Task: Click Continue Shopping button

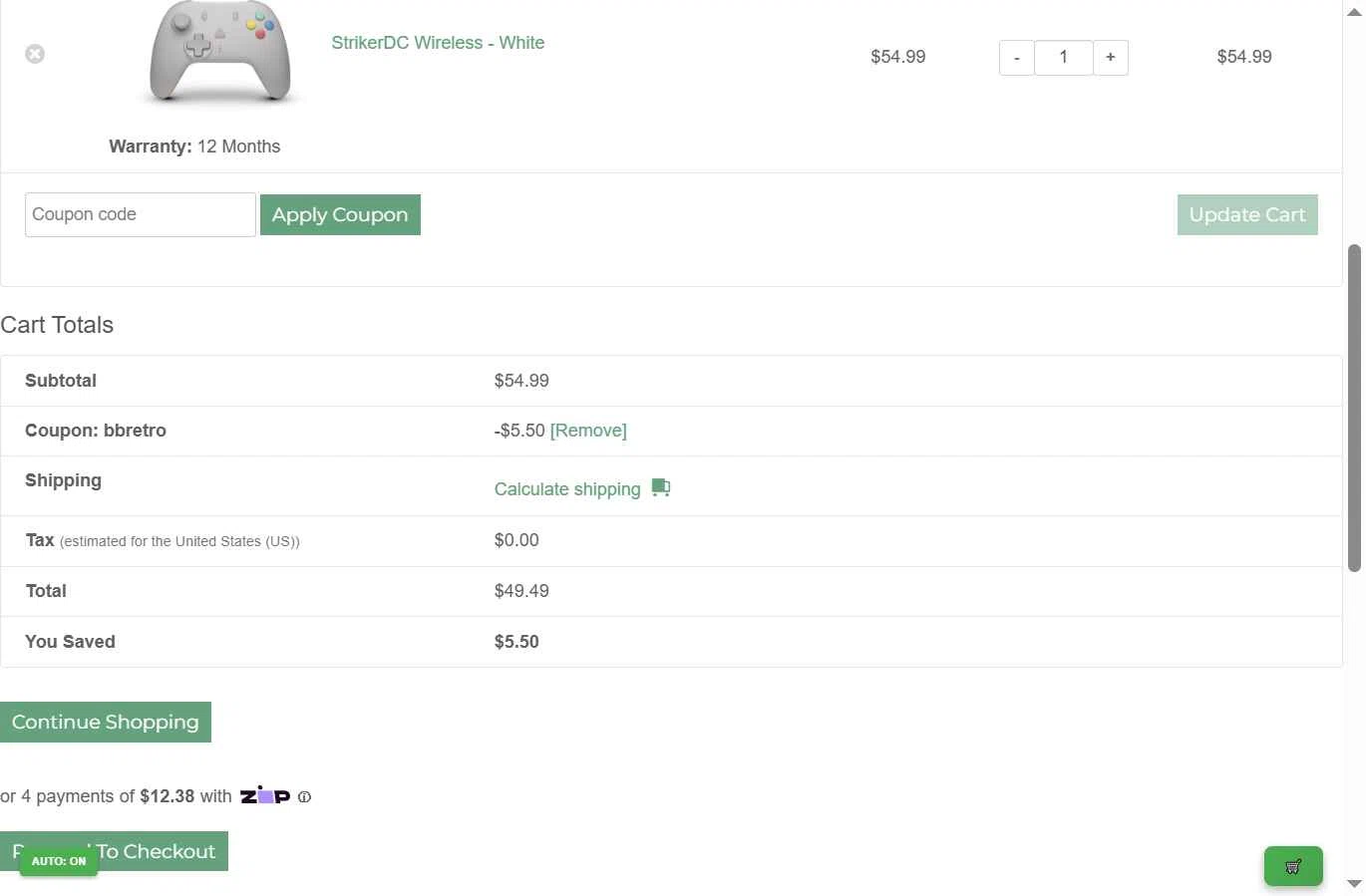Action: click(x=106, y=722)
